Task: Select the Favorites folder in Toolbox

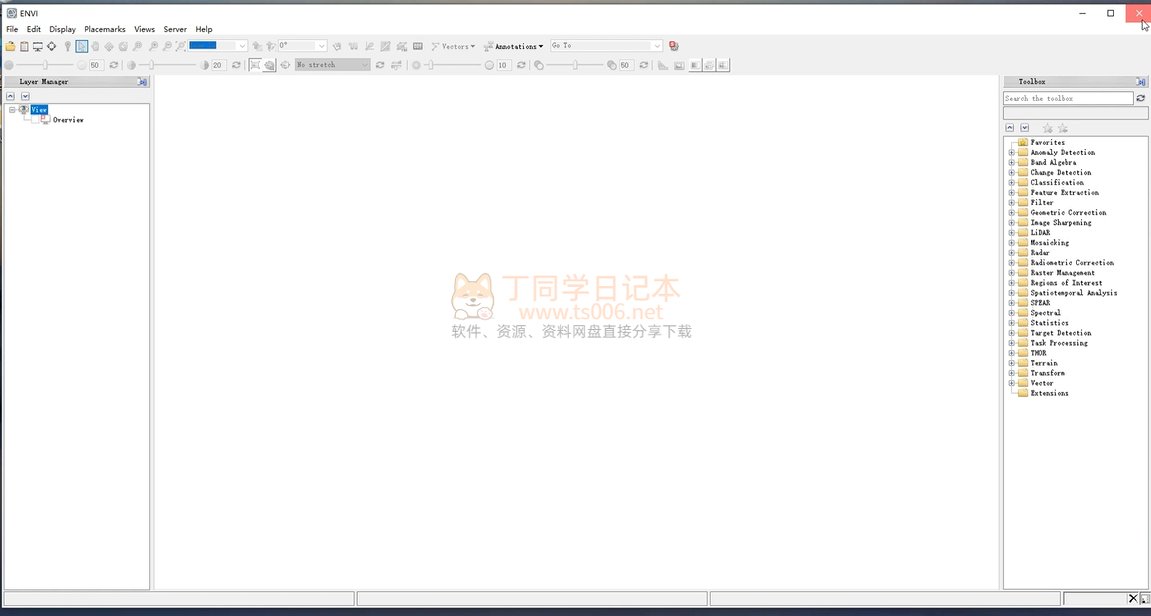Action: coord(1047,142)
